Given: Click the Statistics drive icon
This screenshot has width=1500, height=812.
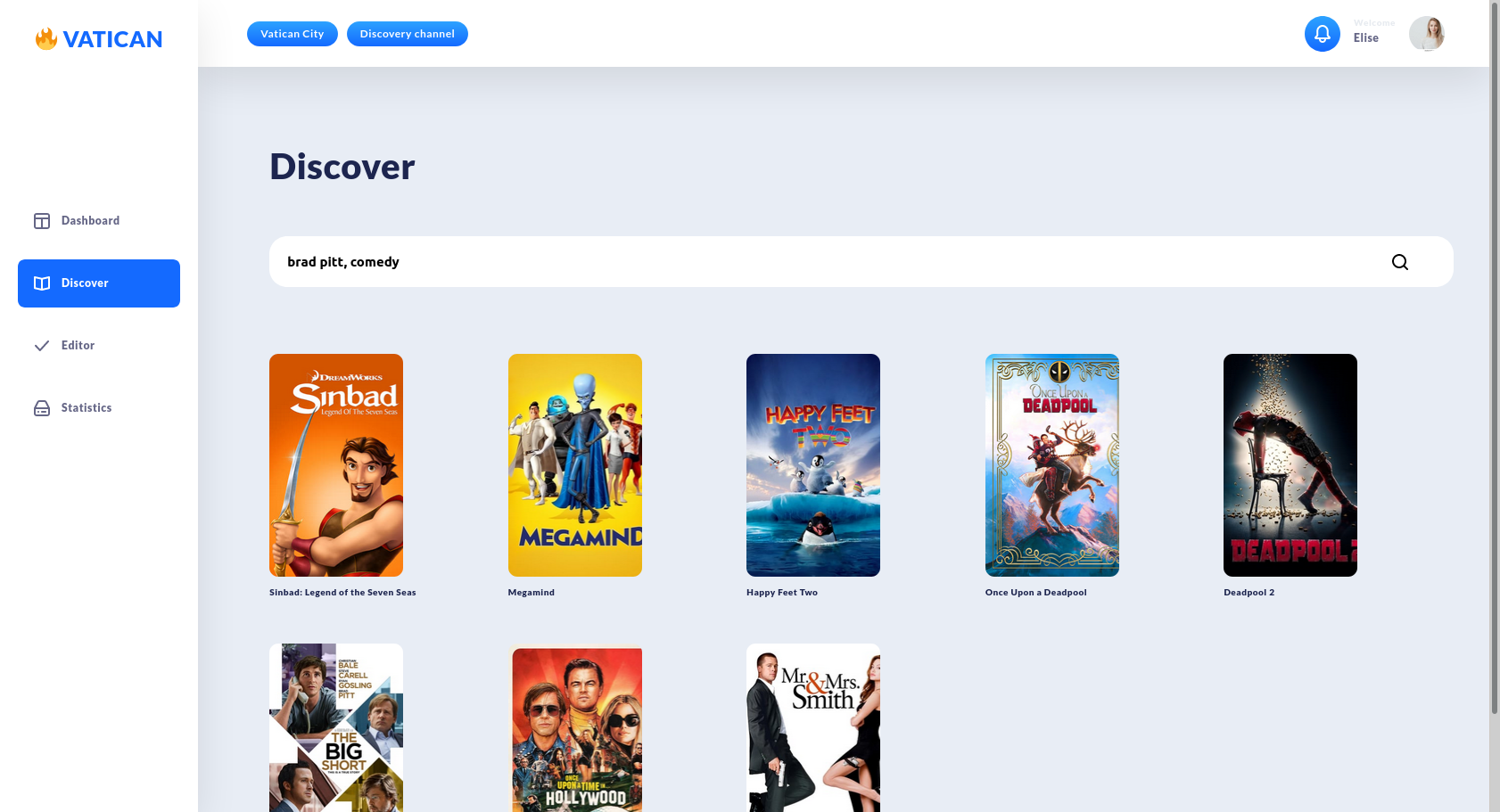Looking at the screenshot, I should [x=42, y=408].
